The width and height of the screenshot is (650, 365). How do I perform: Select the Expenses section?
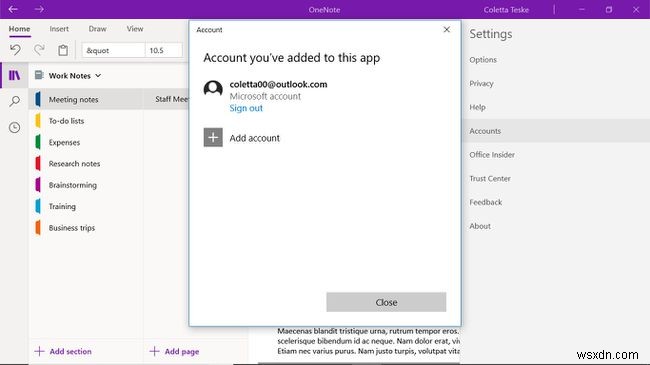point(86,142)
